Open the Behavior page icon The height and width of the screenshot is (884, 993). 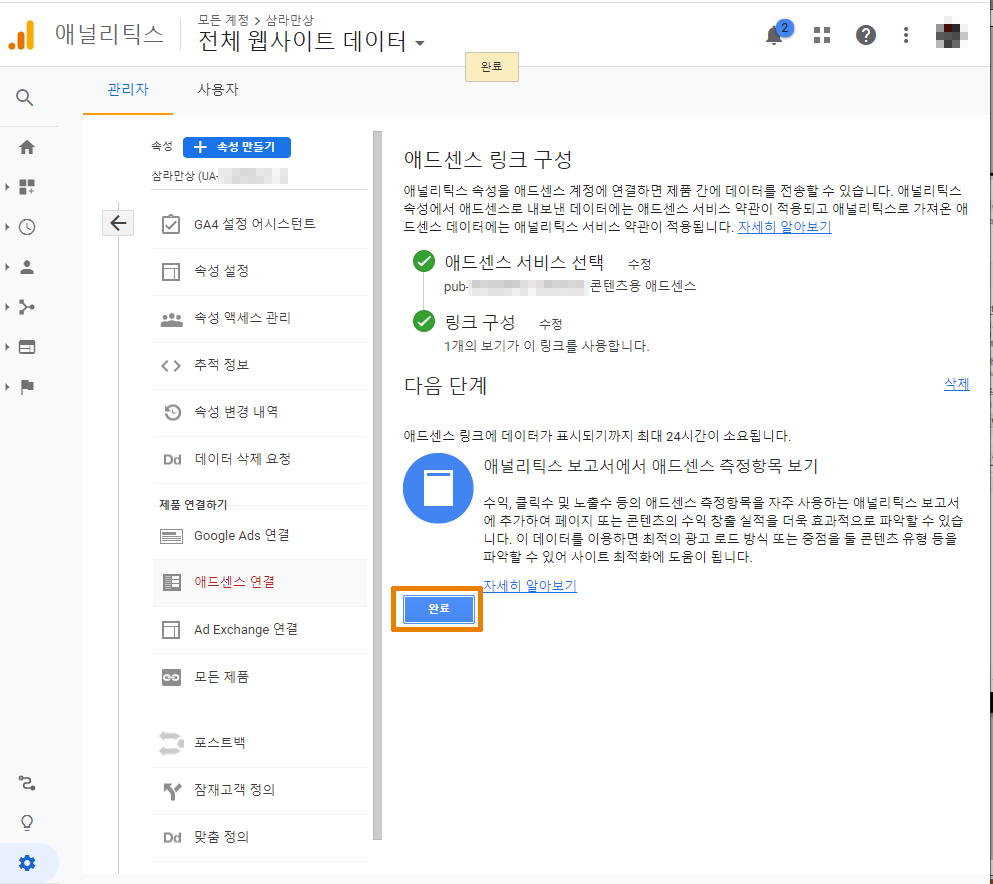pyautogui.click(x=27, y=347)
